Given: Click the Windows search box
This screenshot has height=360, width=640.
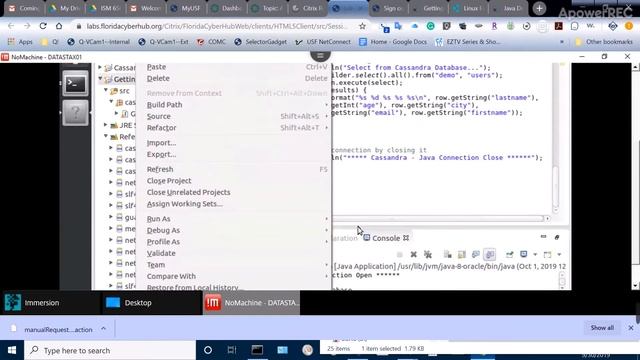Looking at the screenshot, I should pyautogui.click(x=110, y=350).
